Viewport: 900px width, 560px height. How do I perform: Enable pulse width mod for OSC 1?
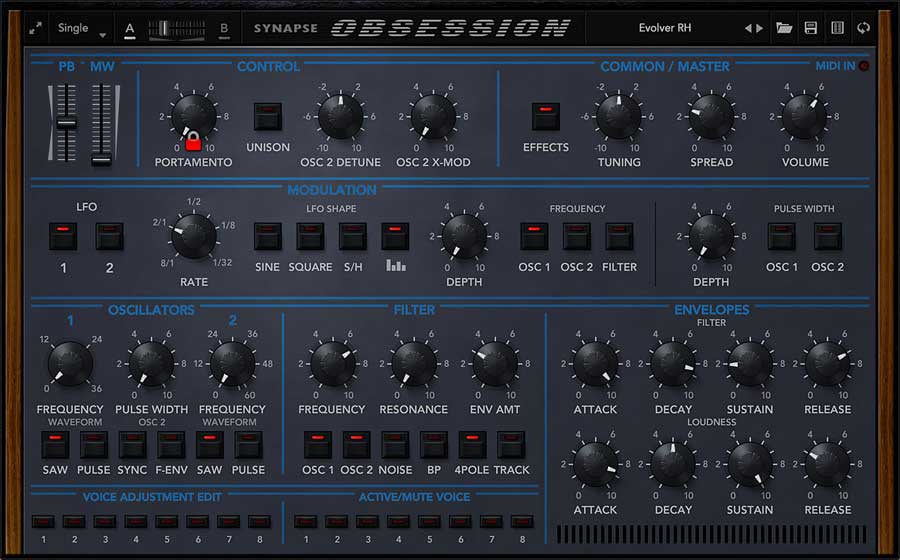tap(782, 236)
